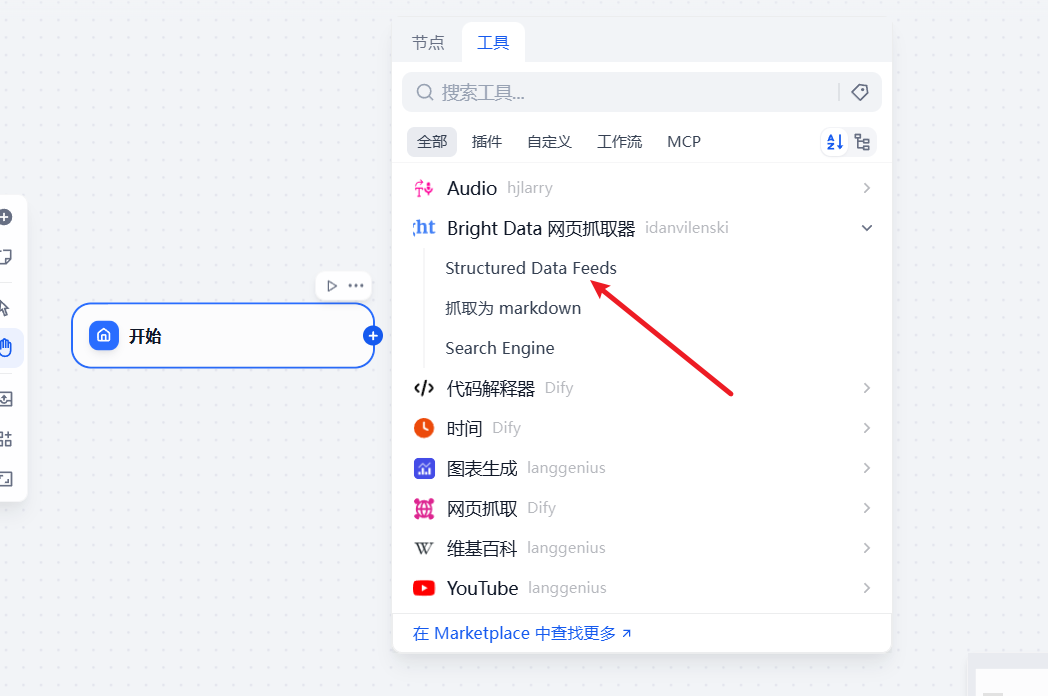The width and height of the screenshot is (1048, 696).
Task: Filter tools by 自定义
Action: [549, 142]
